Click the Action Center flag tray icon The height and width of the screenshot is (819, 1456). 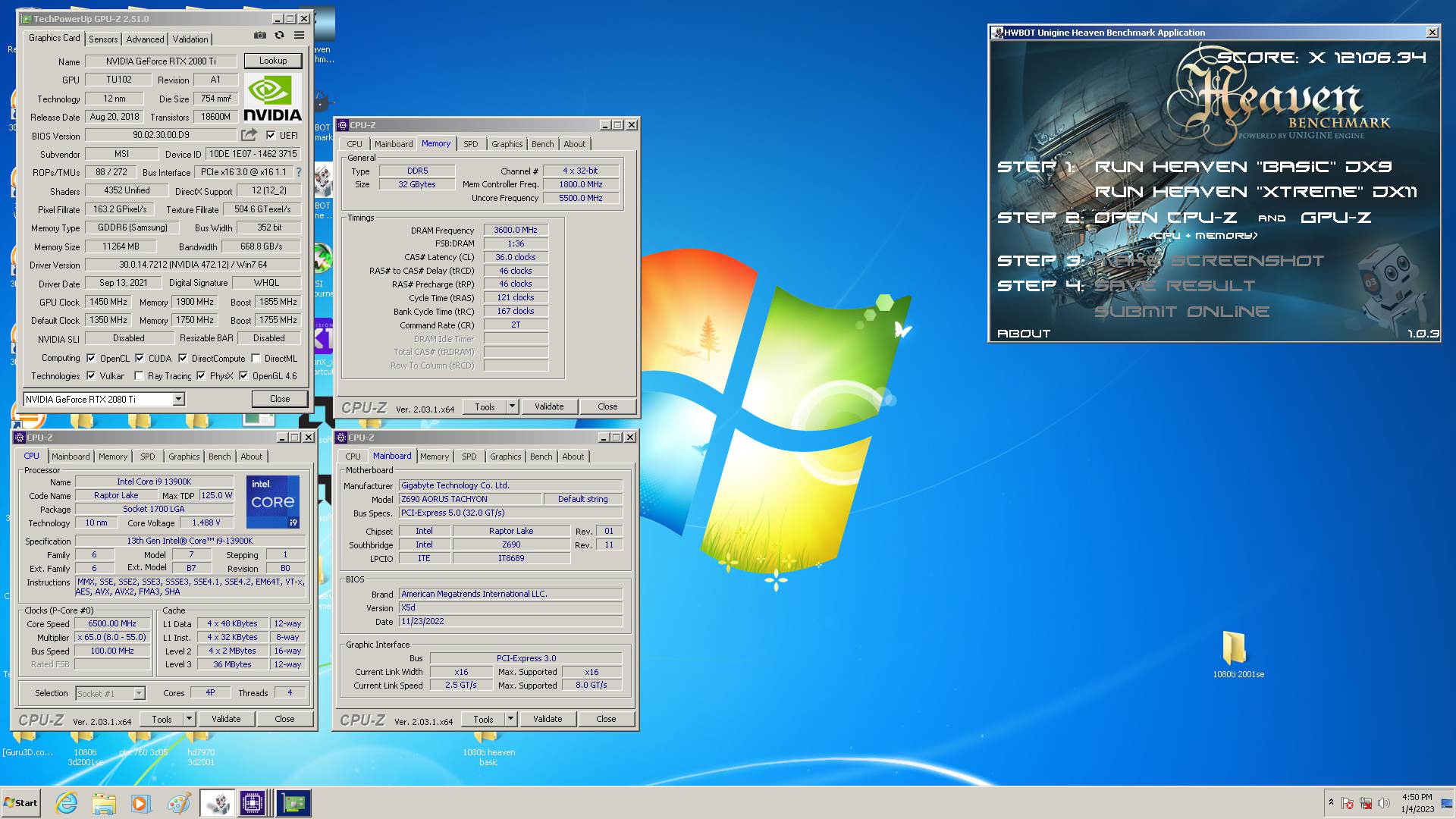[x=1348, y=803]
